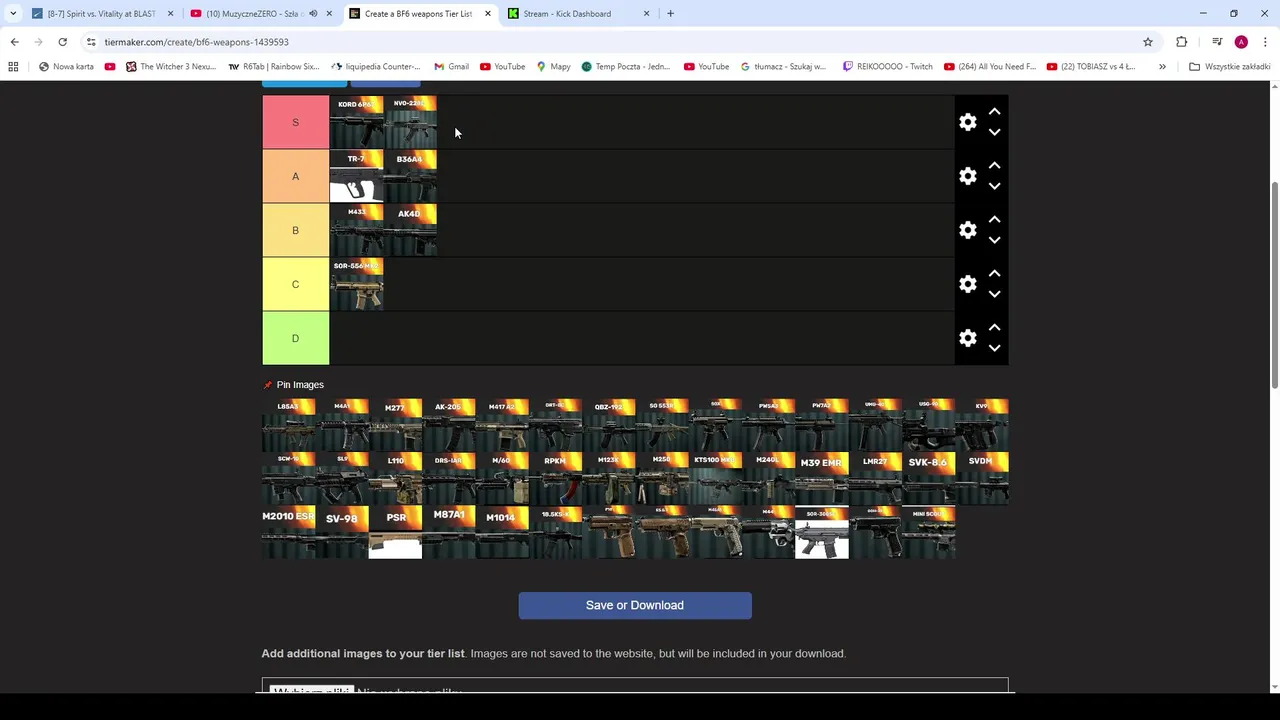Click the green D tier label
This screenshot has height=720, width=1280.
point(295,338)
